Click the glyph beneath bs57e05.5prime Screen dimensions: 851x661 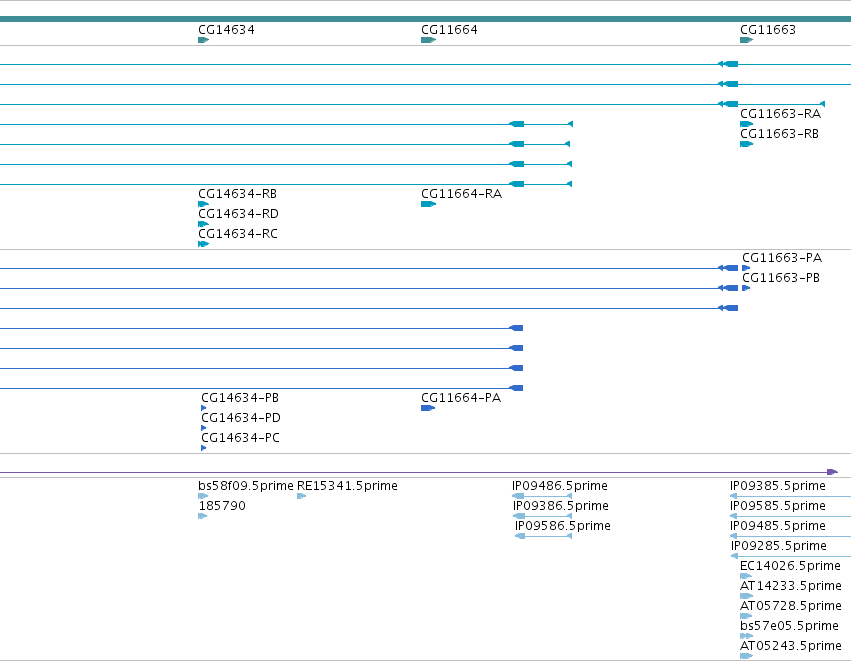pos(746,636)
